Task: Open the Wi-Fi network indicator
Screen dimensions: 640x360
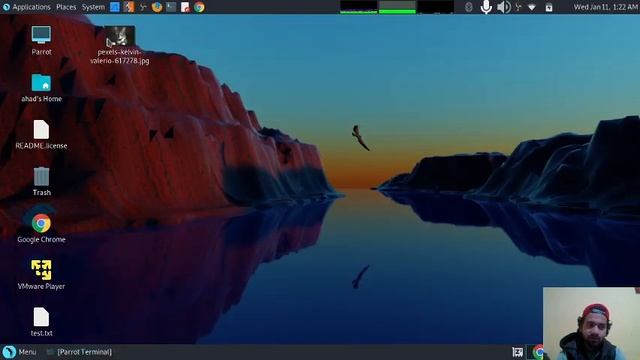Action: 531,7
